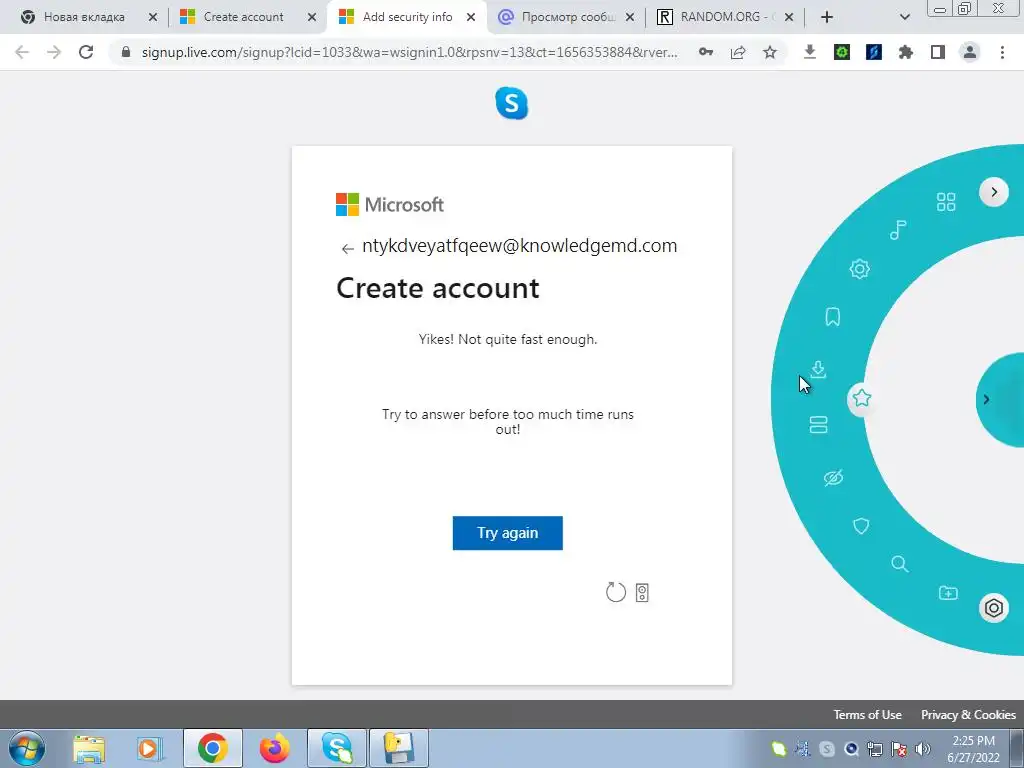Open the Extensions puzzle menu
This screenshot has width=1024, height=768.
click(905, 52)
